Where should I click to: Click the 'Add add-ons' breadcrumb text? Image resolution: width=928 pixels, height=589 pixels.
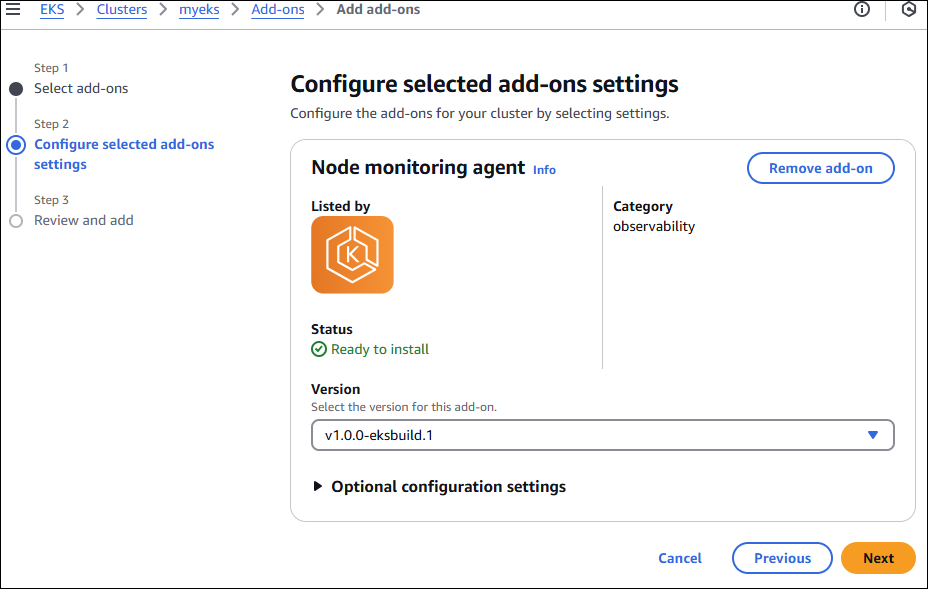point(378,9)
